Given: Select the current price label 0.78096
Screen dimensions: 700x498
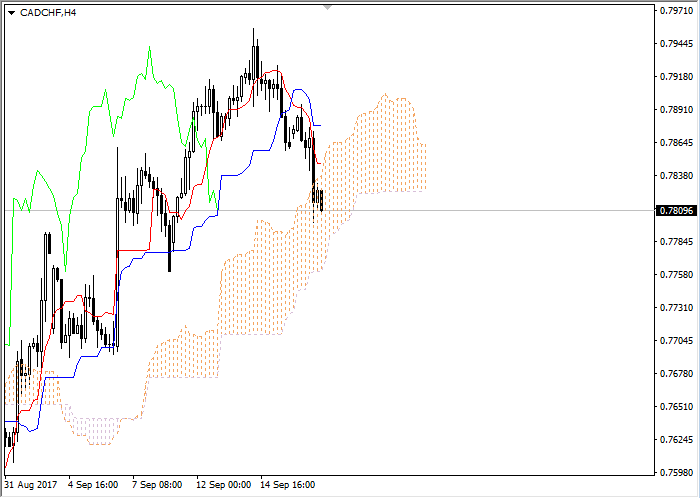Looking at the screenshot, I should [676, 210].
